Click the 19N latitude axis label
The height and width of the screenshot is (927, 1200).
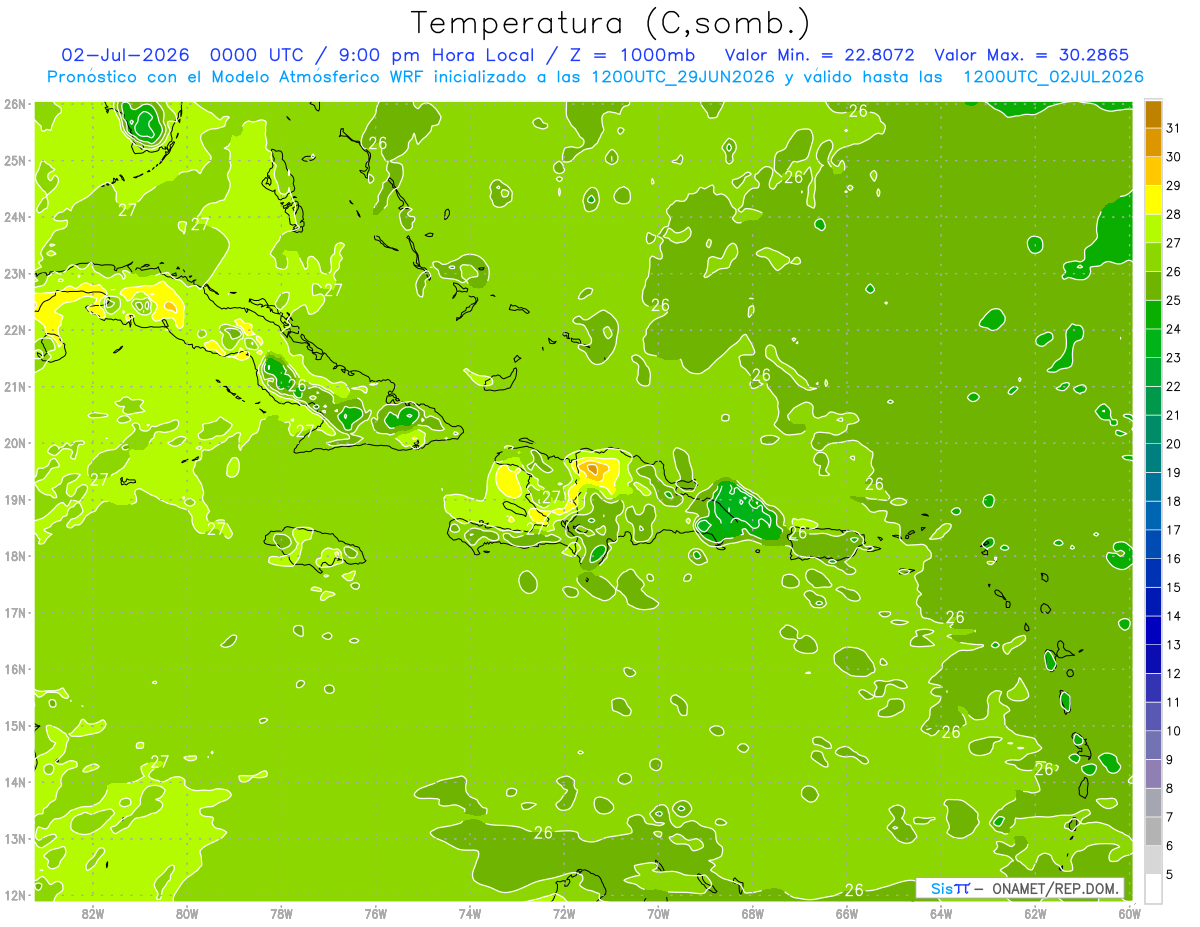(15, 499)
